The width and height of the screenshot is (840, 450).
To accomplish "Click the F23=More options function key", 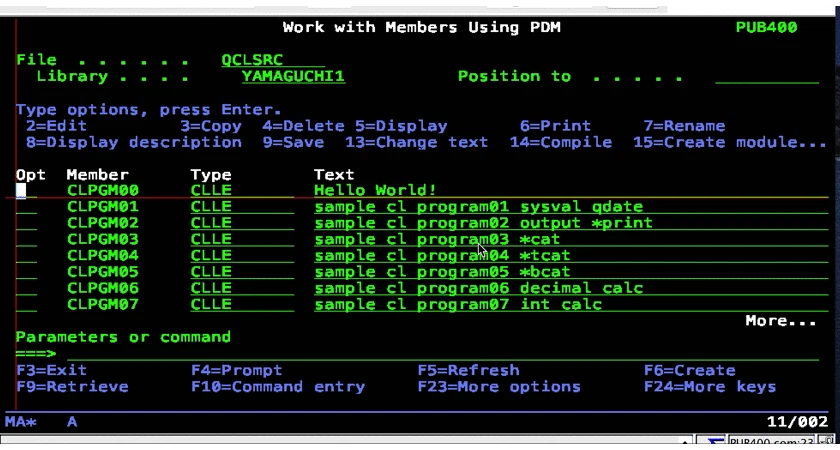I will [499, 387].
